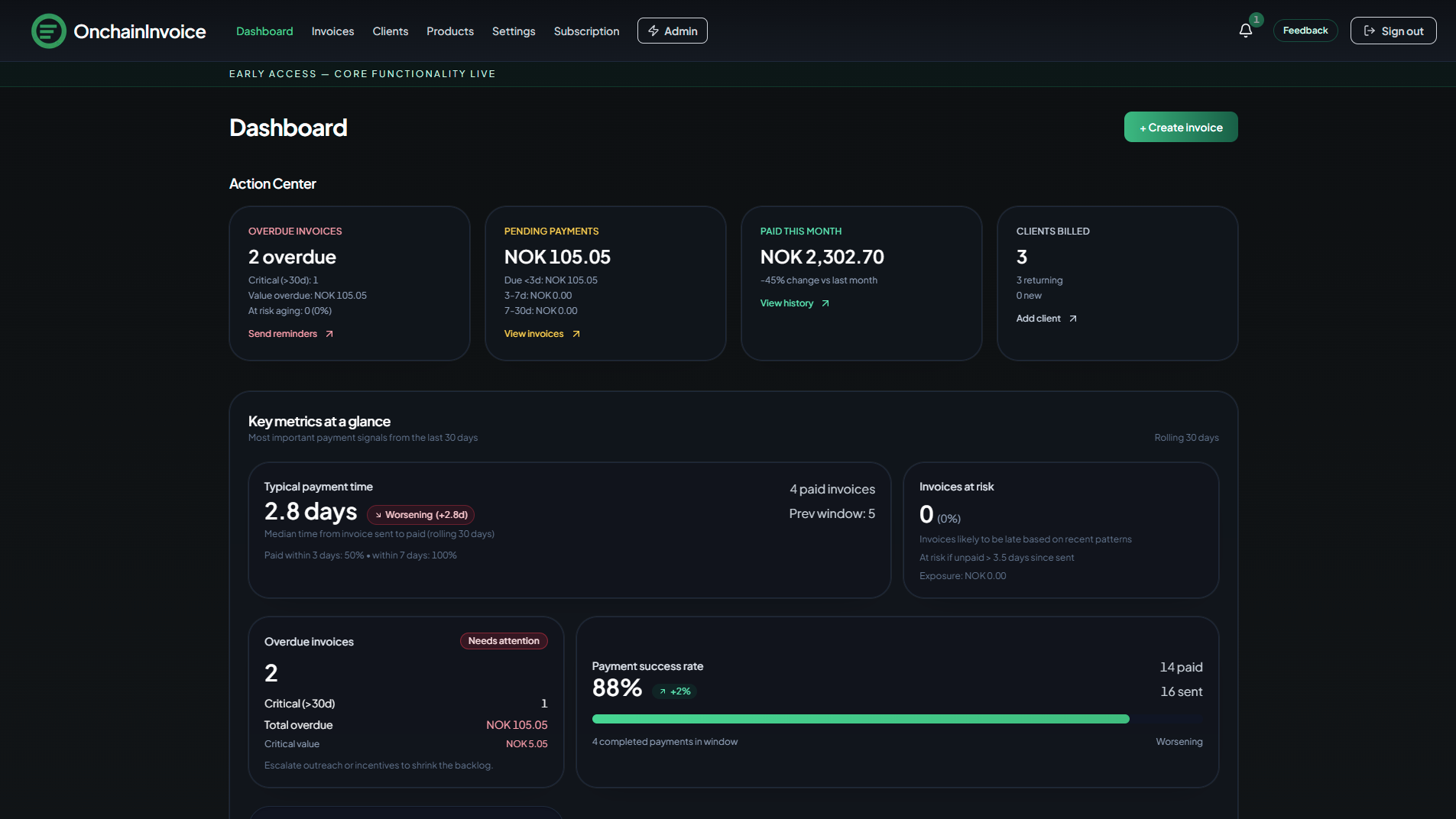
Task: Click the arrow icon next to Add client
Action: point(1072,318)
